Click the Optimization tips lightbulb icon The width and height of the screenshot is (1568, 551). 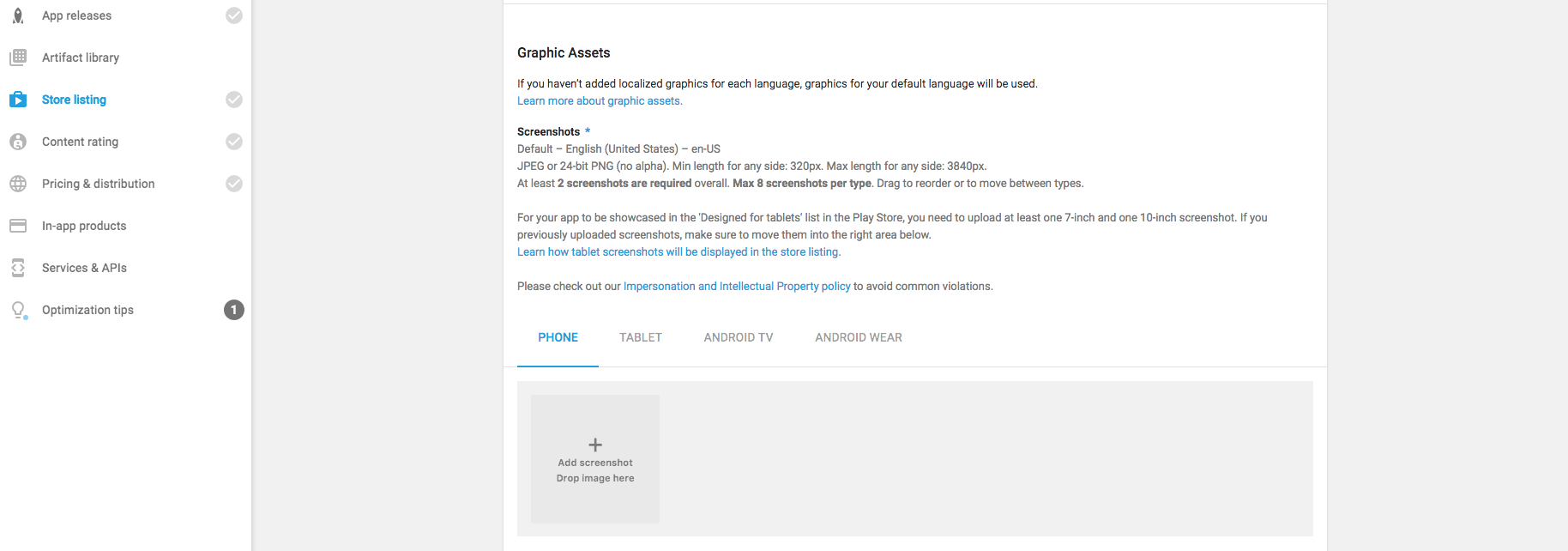tap(18, 310)
